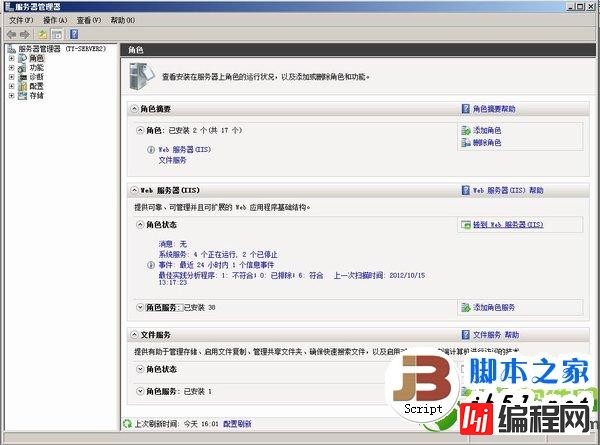Viewport: 600px width, 445px height.
Task: Expand the 功能 tree node
Action: (x=11, y=68)
